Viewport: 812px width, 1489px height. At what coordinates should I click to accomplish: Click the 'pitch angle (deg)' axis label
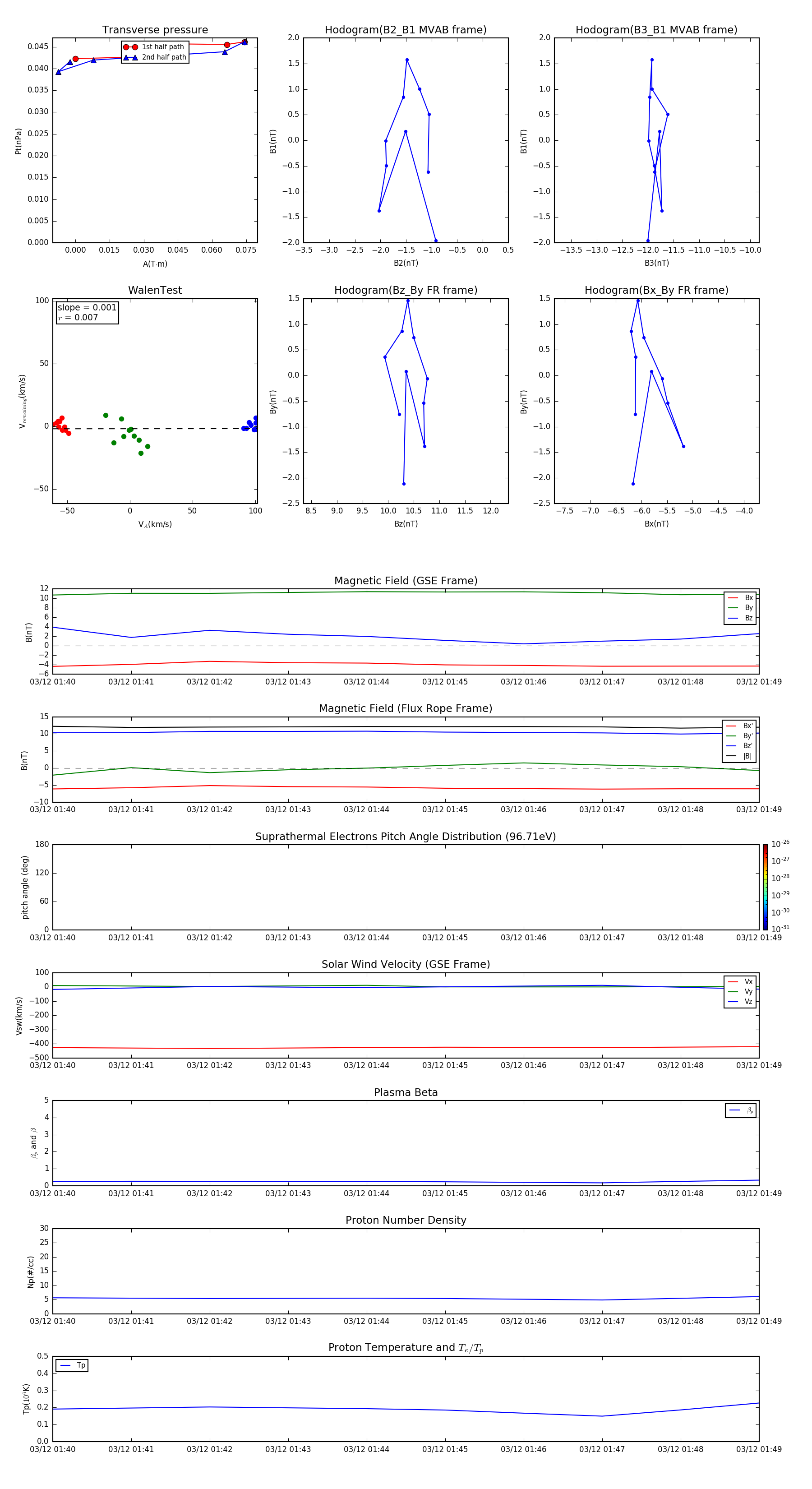tap(25, 887)
